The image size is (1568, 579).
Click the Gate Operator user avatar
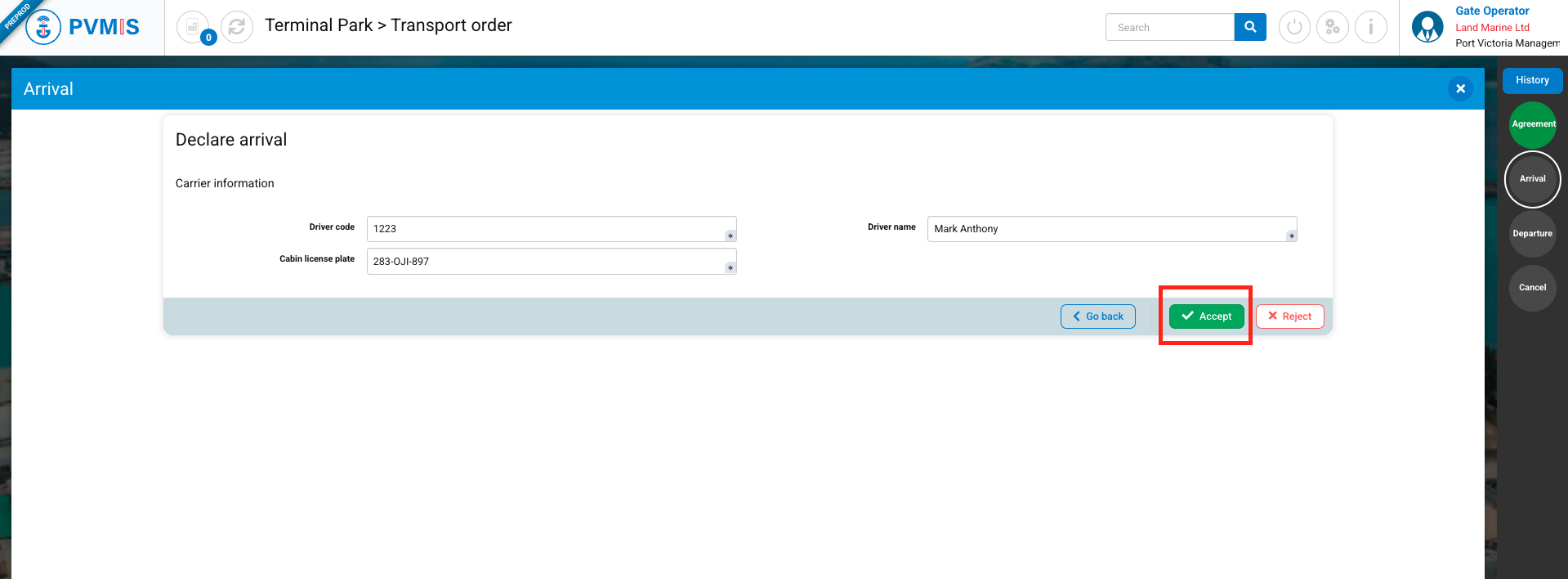click(1427, 27)
